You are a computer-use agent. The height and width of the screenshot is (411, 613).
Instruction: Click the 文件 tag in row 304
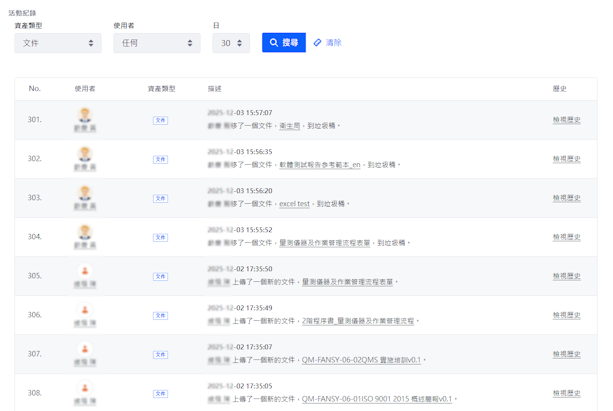click(160, 237)
